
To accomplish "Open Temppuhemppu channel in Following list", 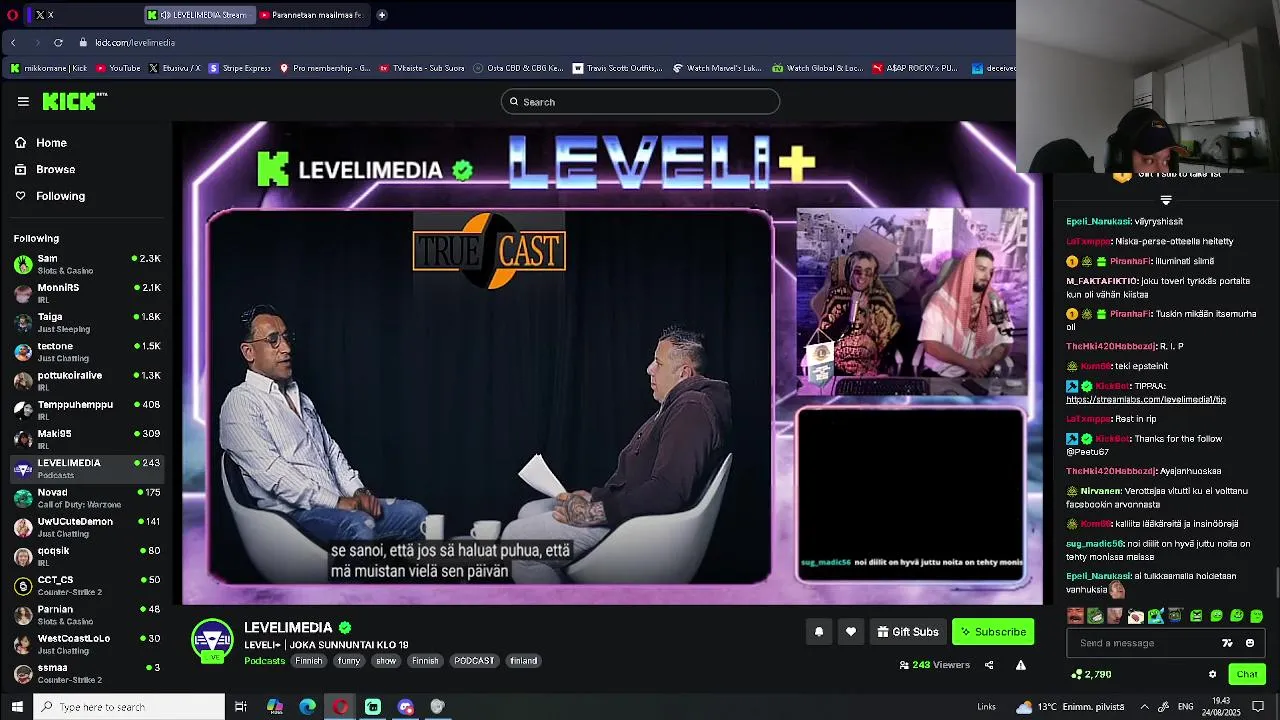I will coord(86,410).
